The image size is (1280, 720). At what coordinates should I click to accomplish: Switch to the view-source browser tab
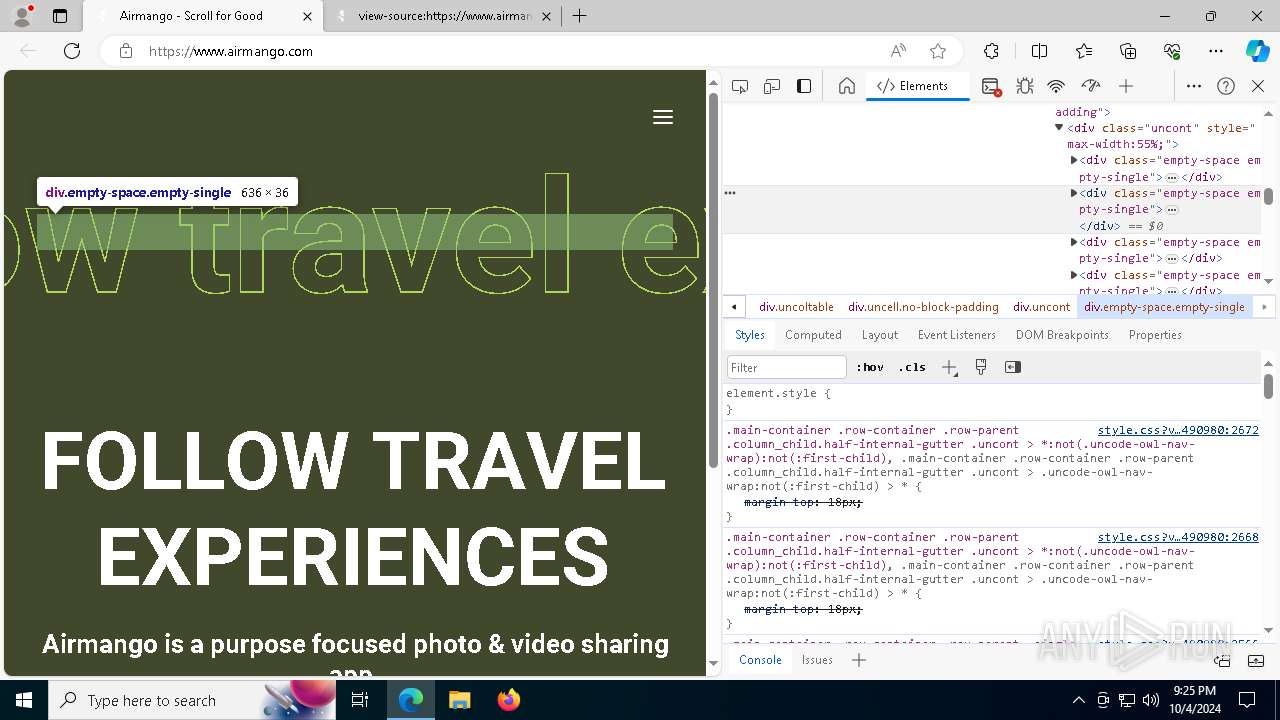click(x=443, y=16)
